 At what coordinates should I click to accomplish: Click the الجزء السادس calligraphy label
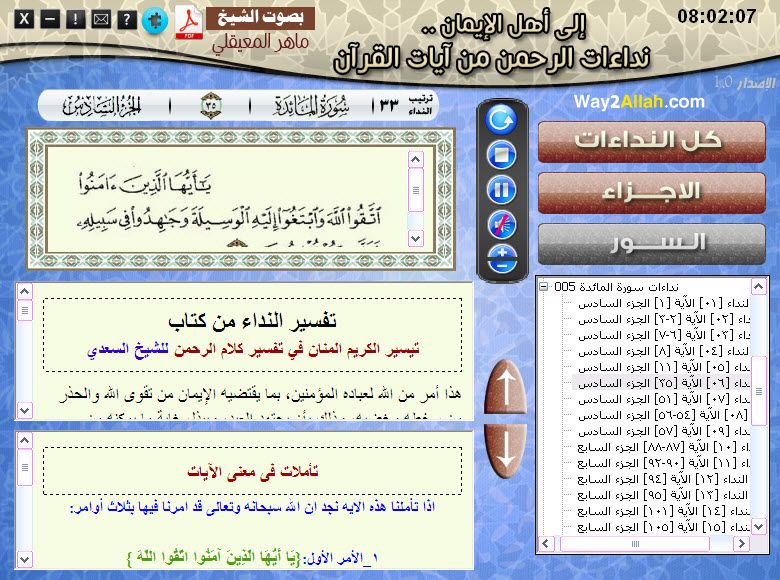point(101,105)
